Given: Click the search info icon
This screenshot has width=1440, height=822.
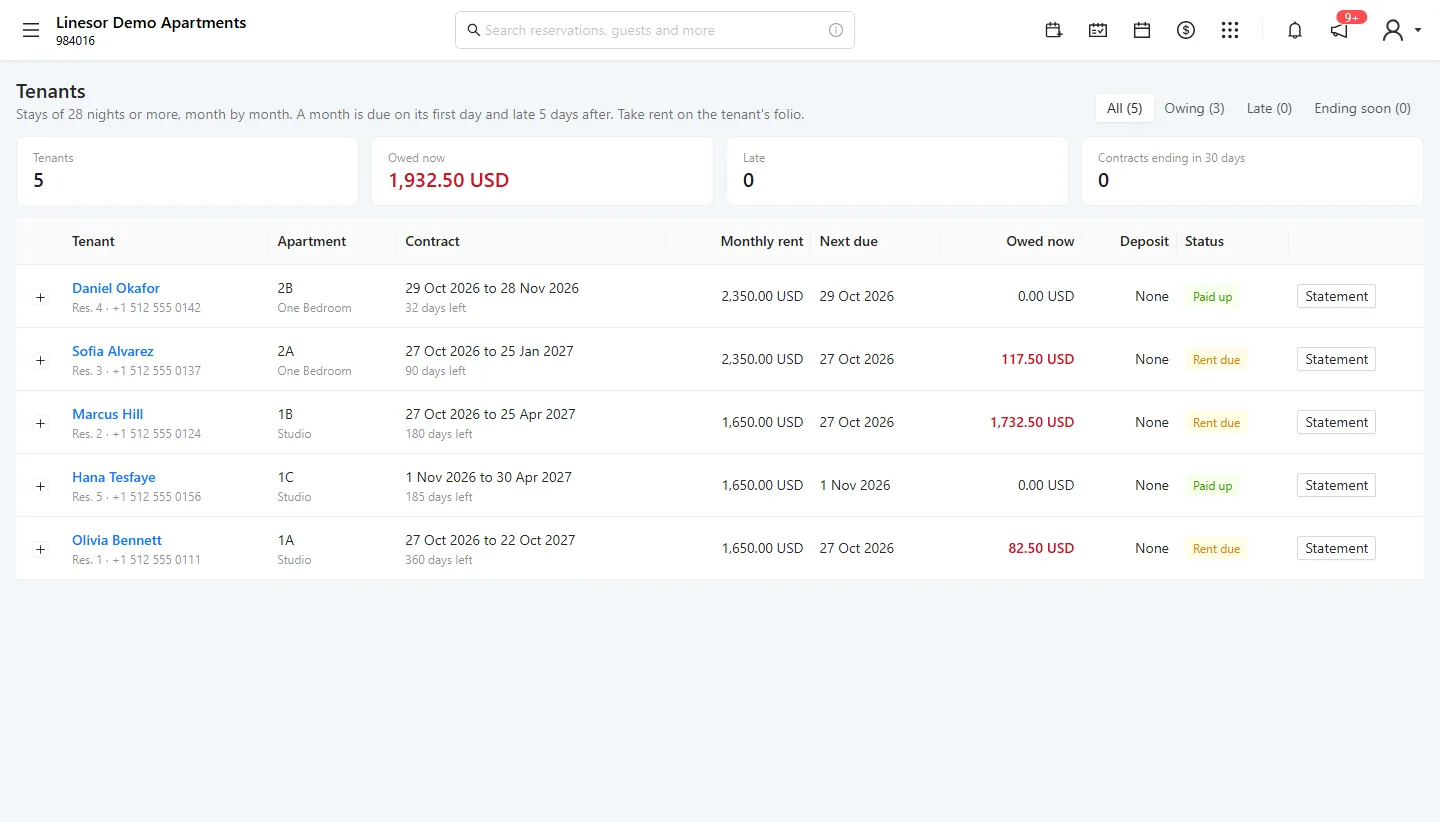Looking at the screenshot, I should [836, 30].
